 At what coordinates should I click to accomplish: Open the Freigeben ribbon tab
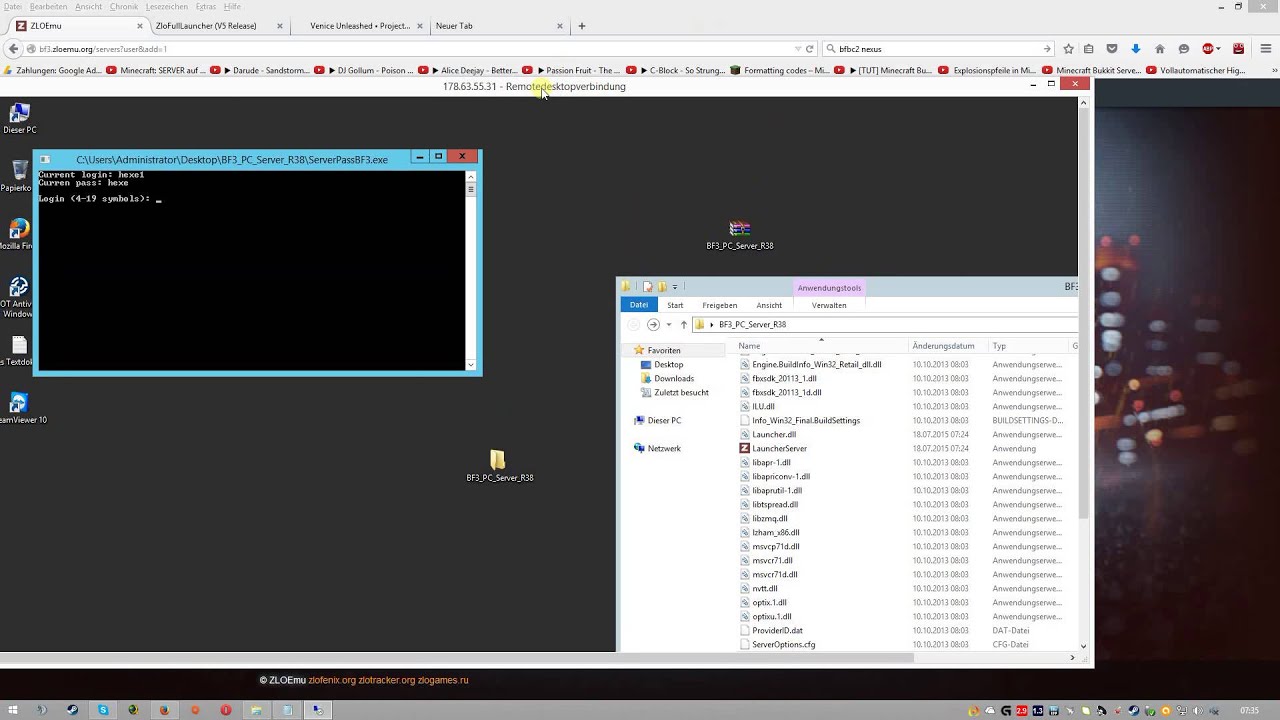pyautogui.click(x=719, y=305)
